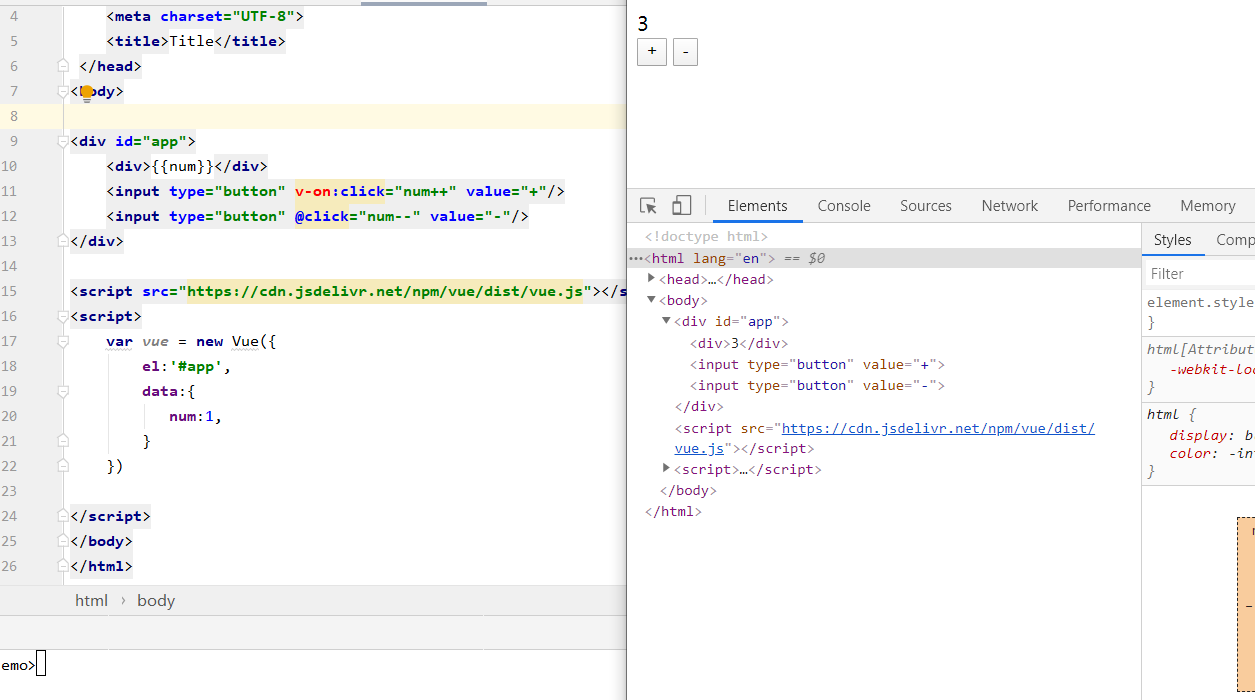
Task: Collapse the body node in the DOM tree
Action: (652, 300)
